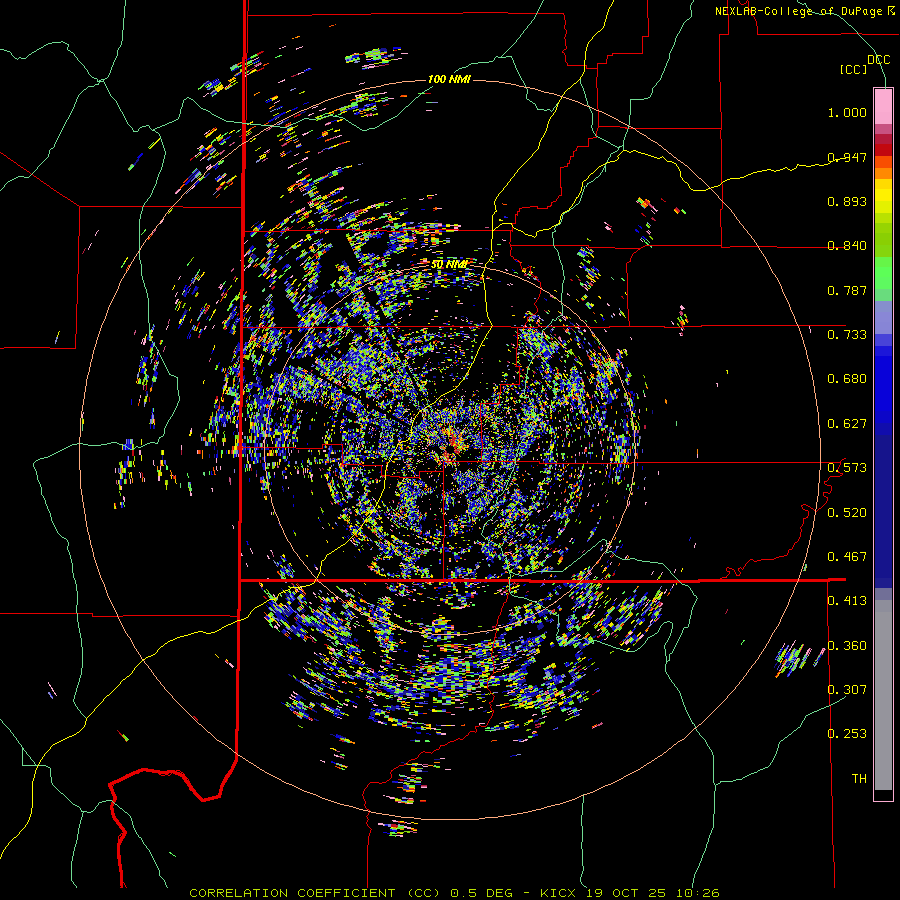Select the 0.360 scale value
This screenshot has width=900, height=900.
847,646
